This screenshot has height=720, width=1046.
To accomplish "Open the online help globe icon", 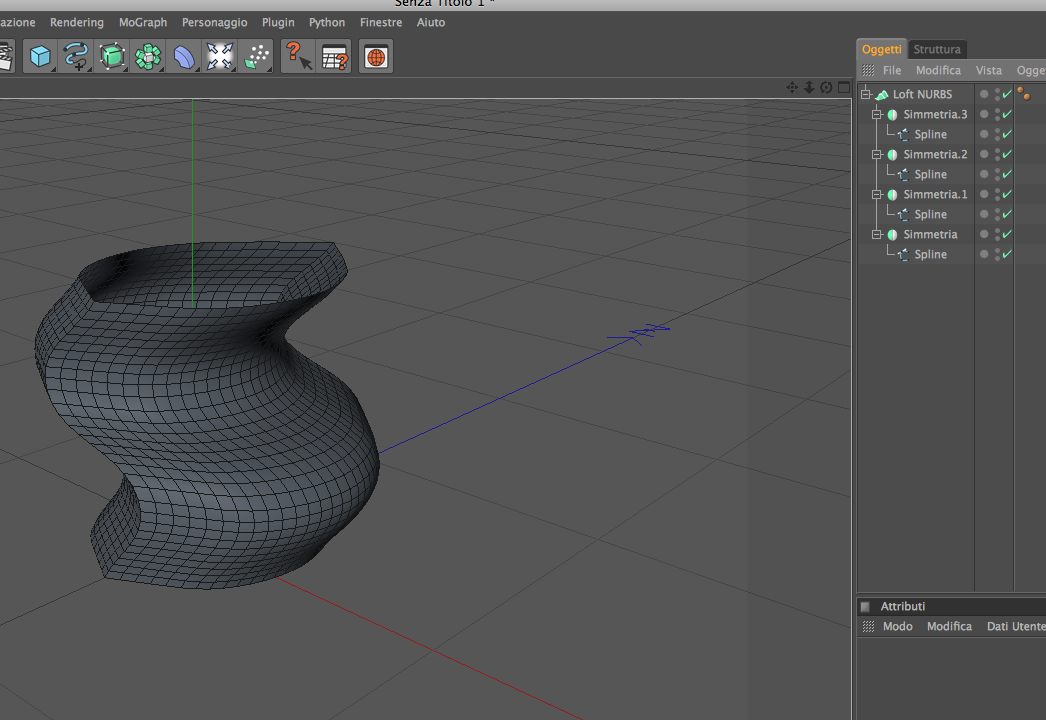I will click(x=376, y=57).
